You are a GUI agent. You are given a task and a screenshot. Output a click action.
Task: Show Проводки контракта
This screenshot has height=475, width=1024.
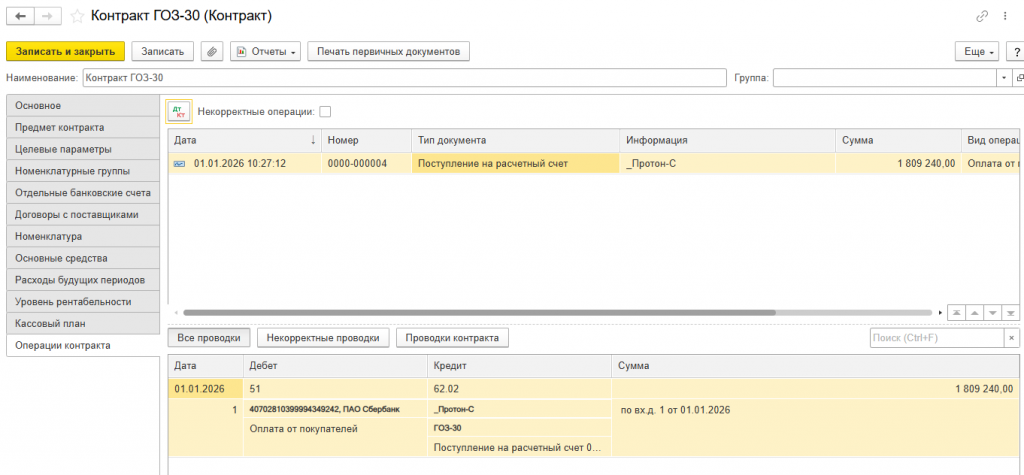(x=453, y=338)
